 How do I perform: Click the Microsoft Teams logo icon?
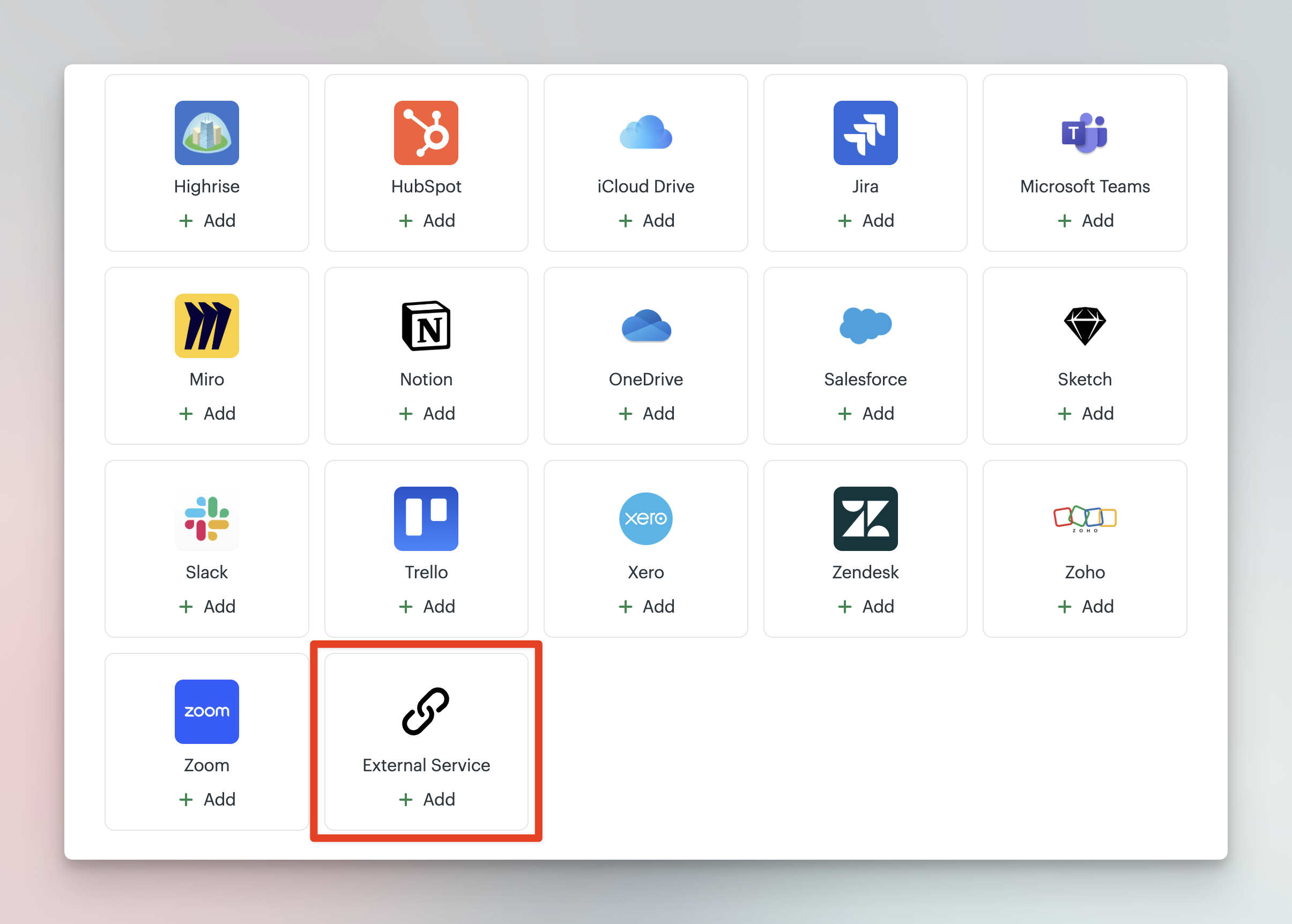(x=1084, y=133)
